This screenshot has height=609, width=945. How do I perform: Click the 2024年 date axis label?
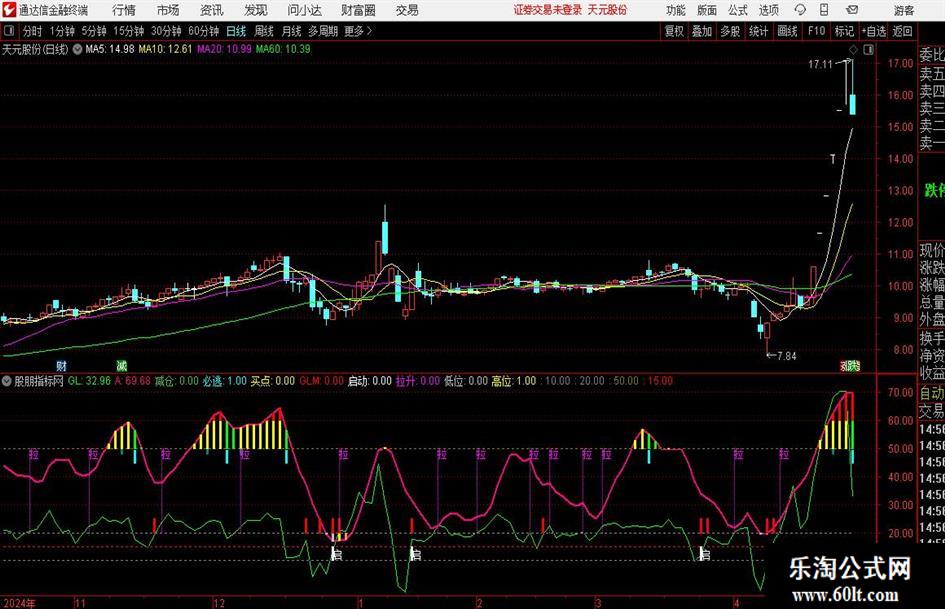19,603
